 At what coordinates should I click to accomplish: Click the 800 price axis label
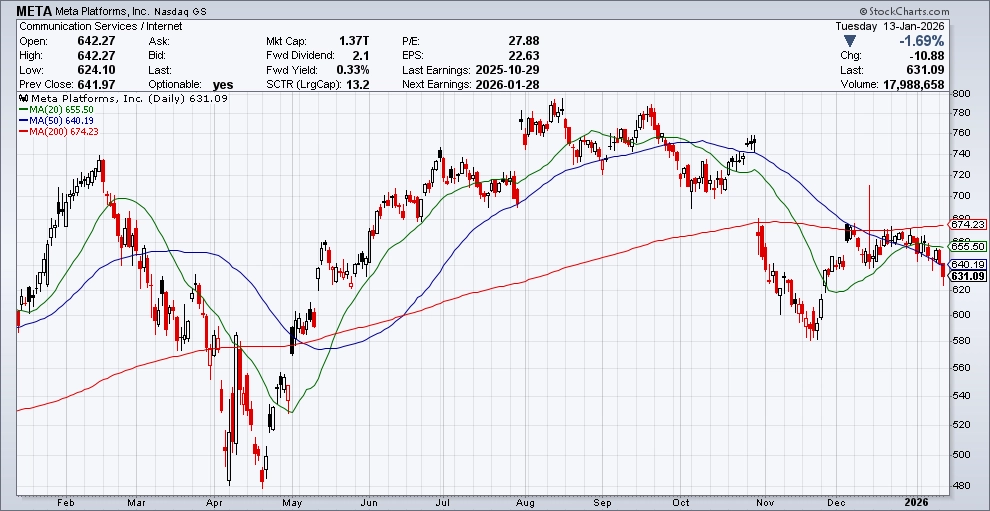[x=961, y=93]
